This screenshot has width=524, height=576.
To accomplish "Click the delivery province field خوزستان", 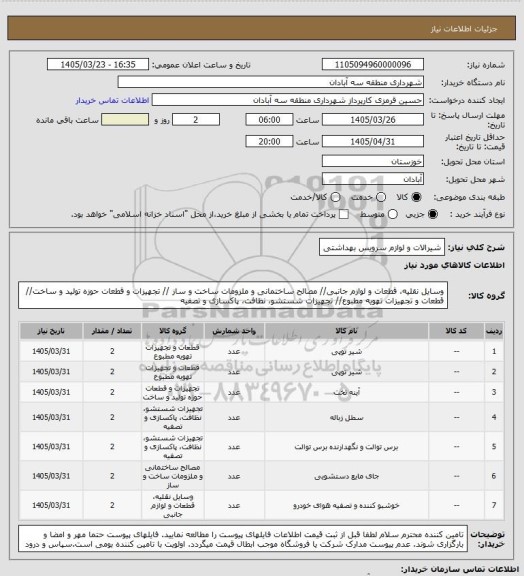I will pos(373,161).
